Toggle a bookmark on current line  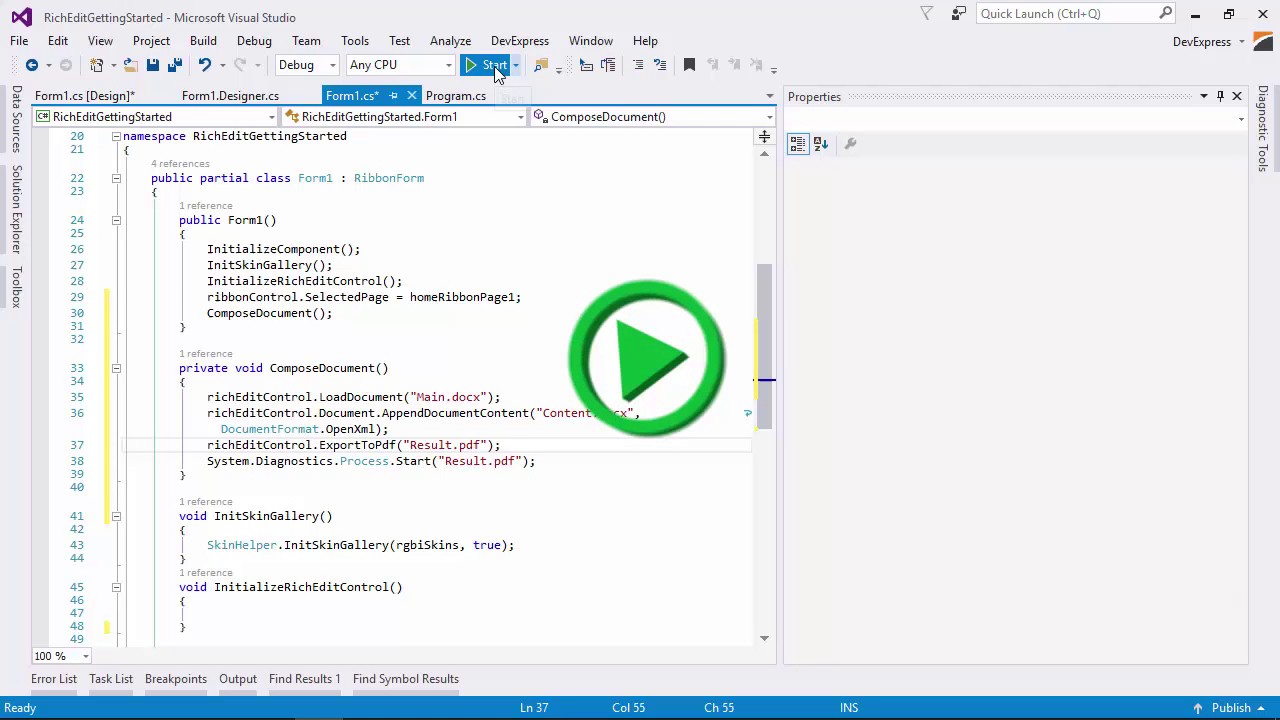689,65
